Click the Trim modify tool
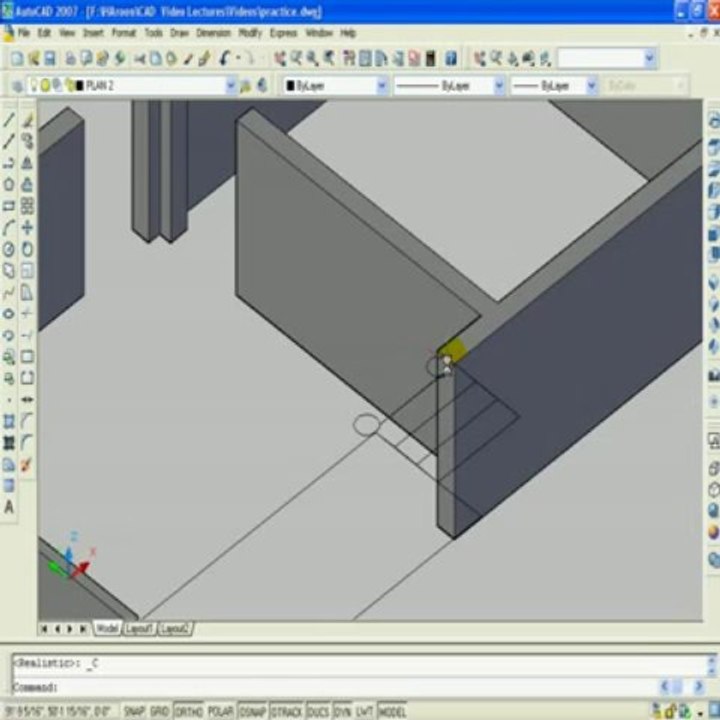Screen dimensions: 720x720 click(x=28, y=314)
